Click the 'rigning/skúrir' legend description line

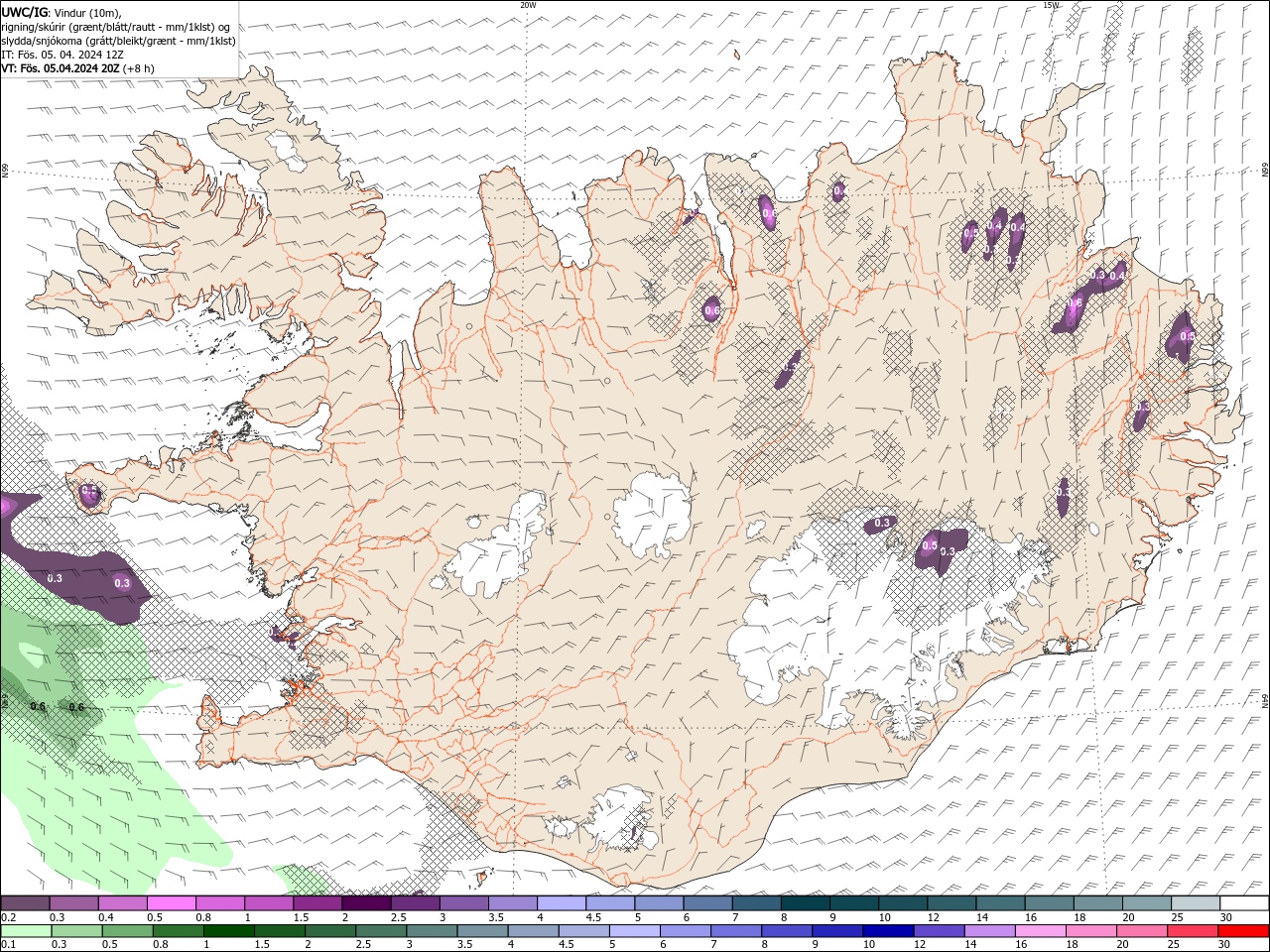click(x=118, y=27)
